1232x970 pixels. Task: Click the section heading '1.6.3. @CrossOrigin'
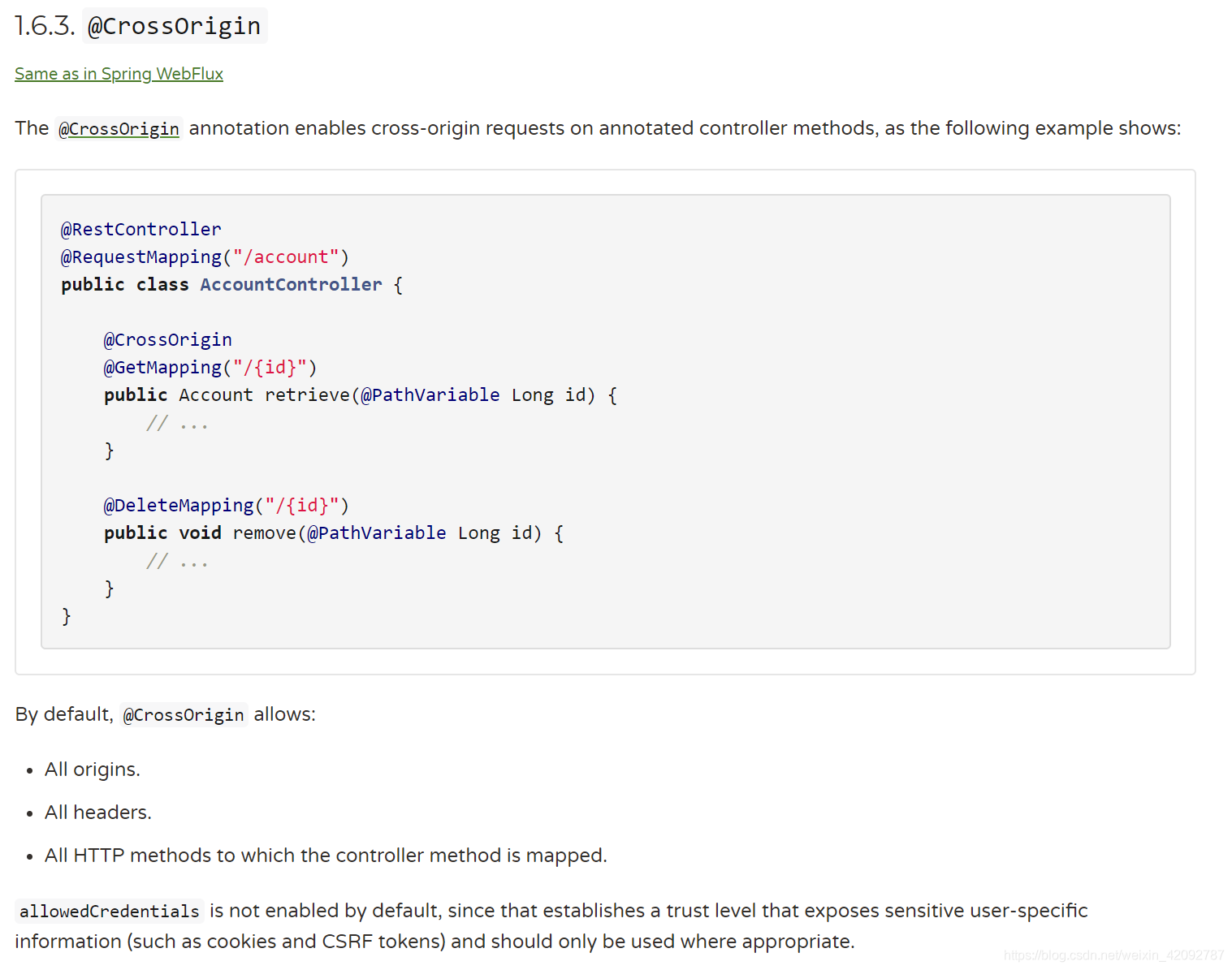point(140,26)
